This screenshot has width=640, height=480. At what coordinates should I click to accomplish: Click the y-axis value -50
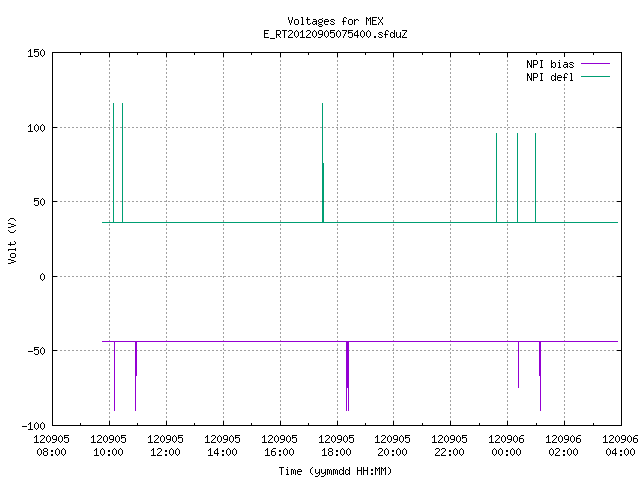pyautogui.click(x=36, y=351)
